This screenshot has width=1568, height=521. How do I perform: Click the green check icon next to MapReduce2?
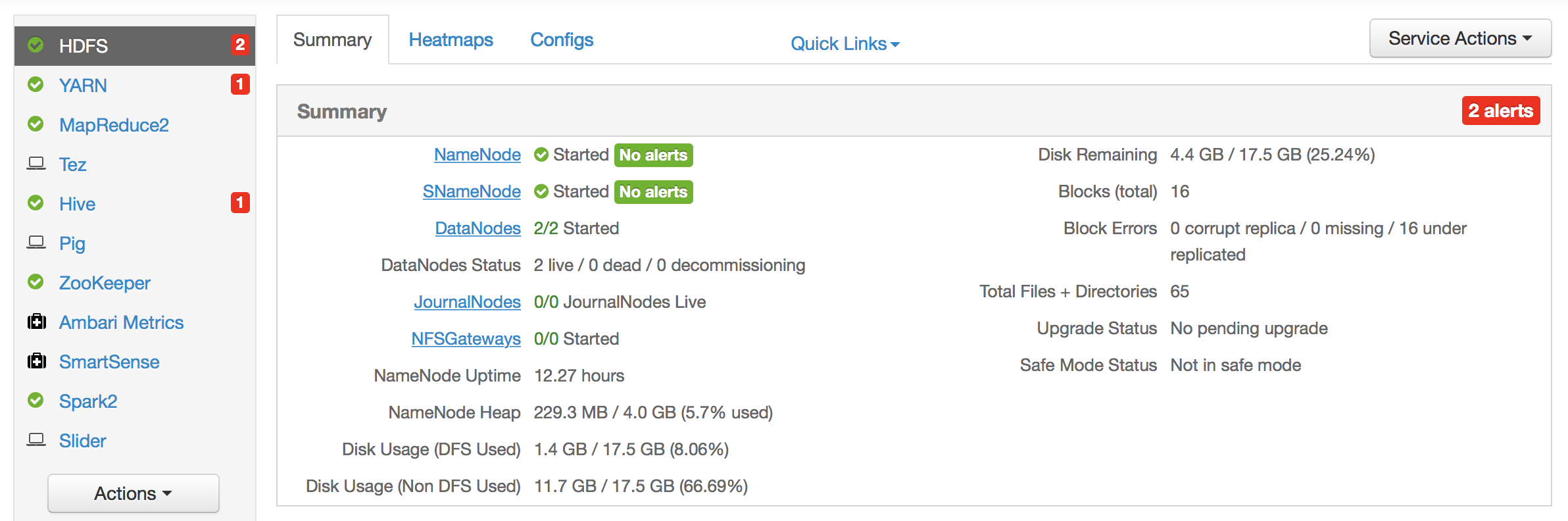(x=36, y=124)
